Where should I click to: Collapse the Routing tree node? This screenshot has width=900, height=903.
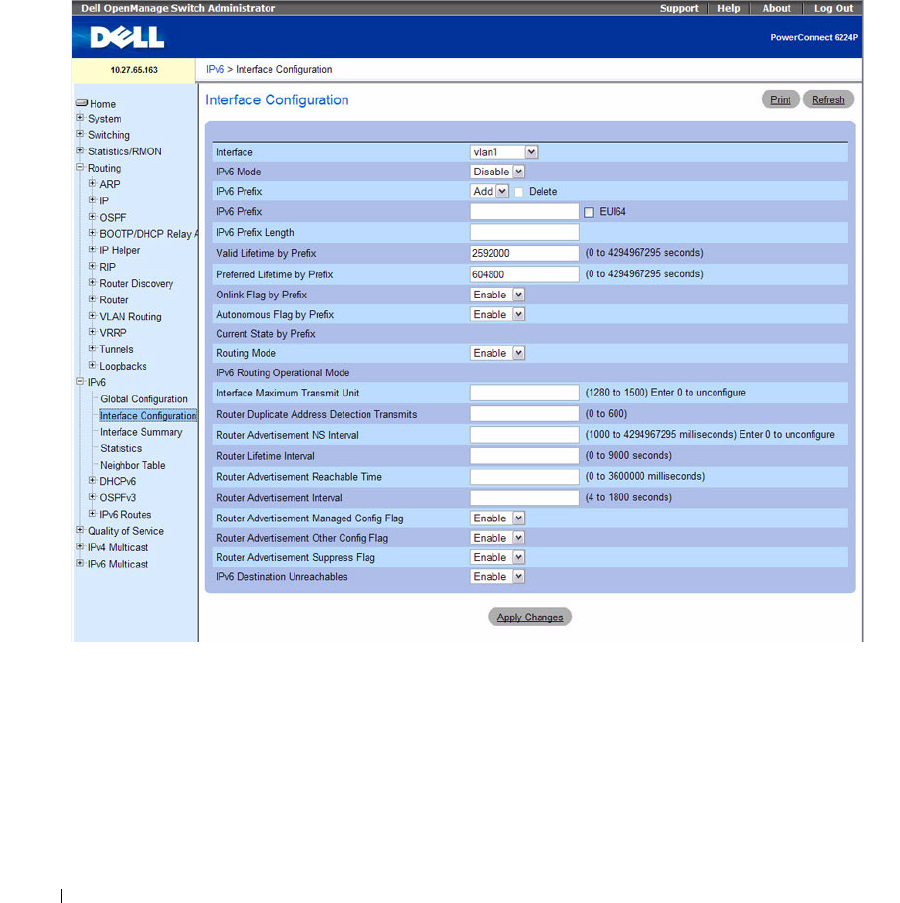(80, 168)
